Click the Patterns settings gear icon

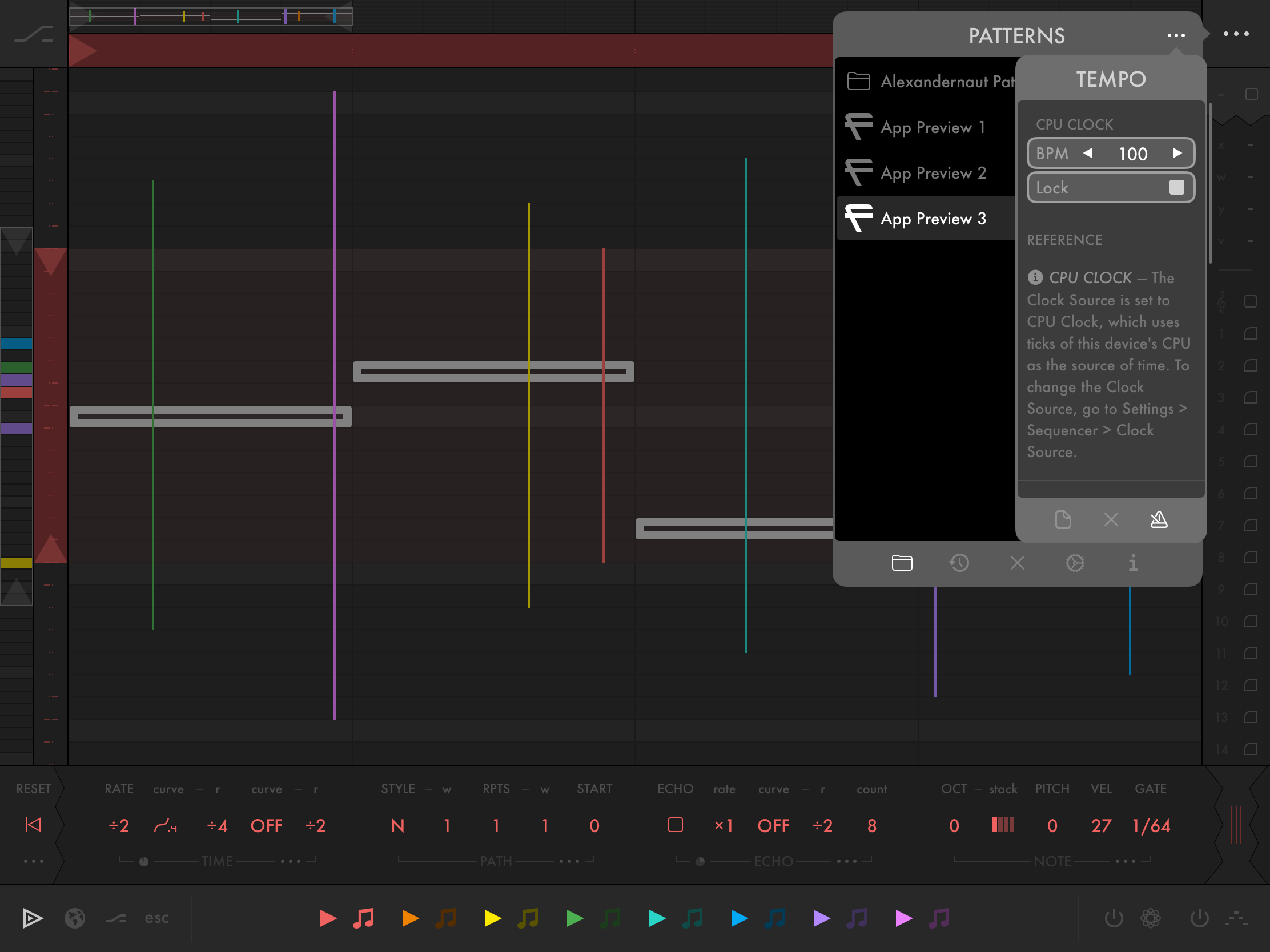[x=1075, y=563]
